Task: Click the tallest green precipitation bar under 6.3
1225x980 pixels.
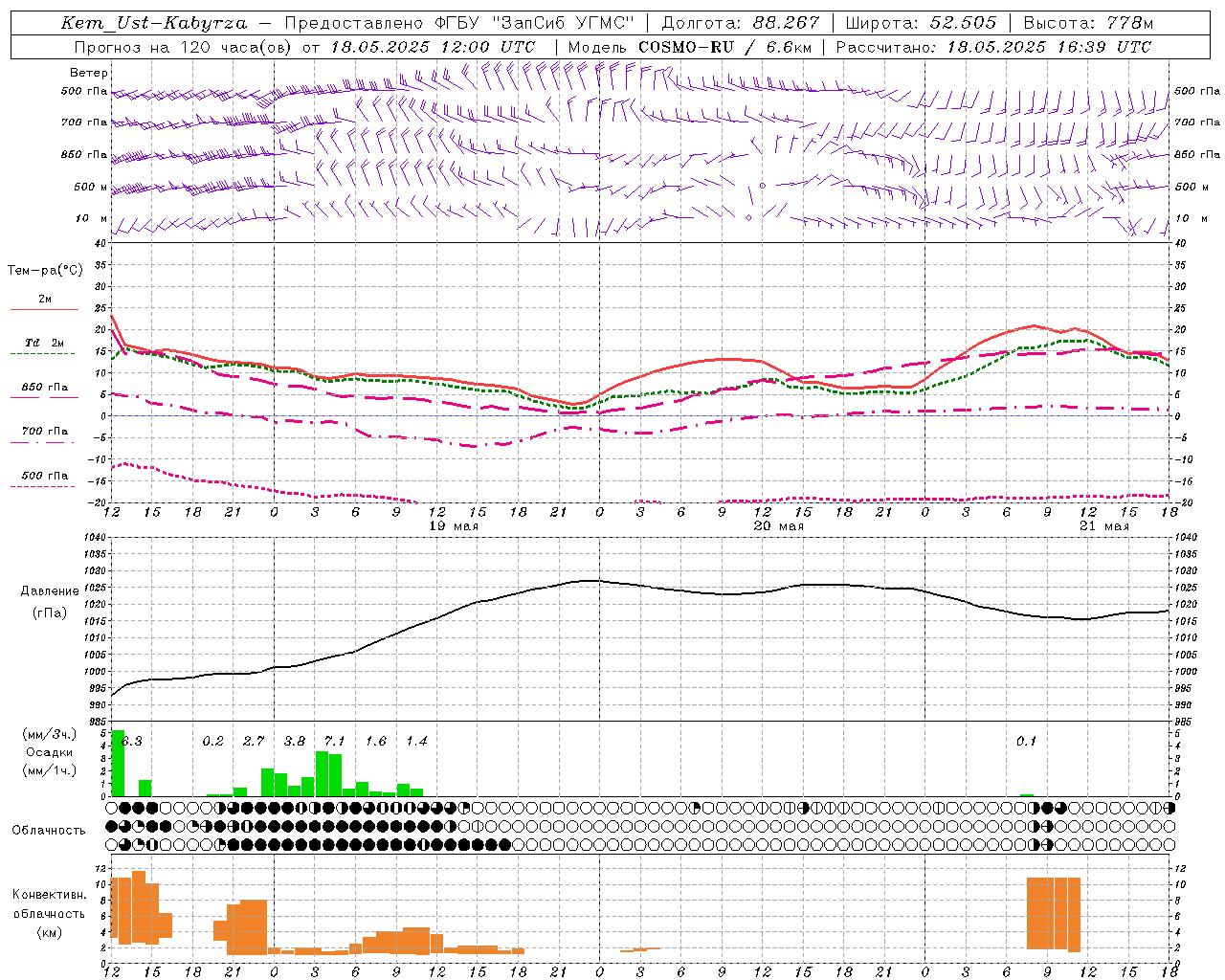Action: coord(118,763)
